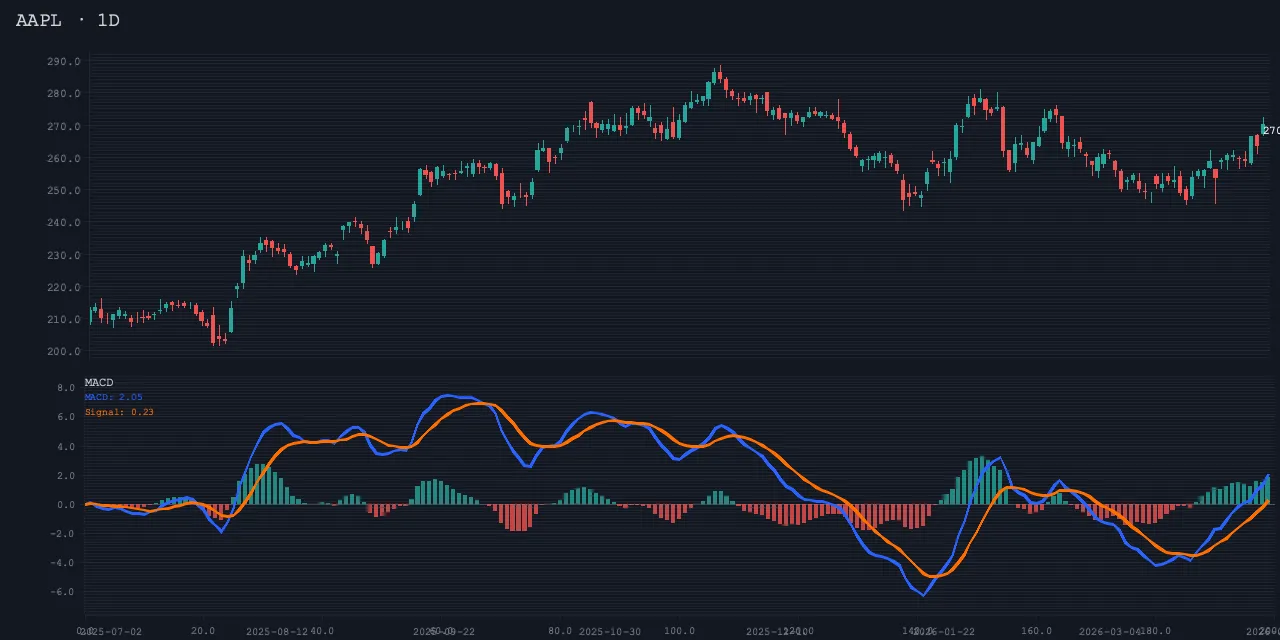Screen dimensions: 1280x640
Task: Click the -6.0 MACD axis label
Action: coord(64,592)
